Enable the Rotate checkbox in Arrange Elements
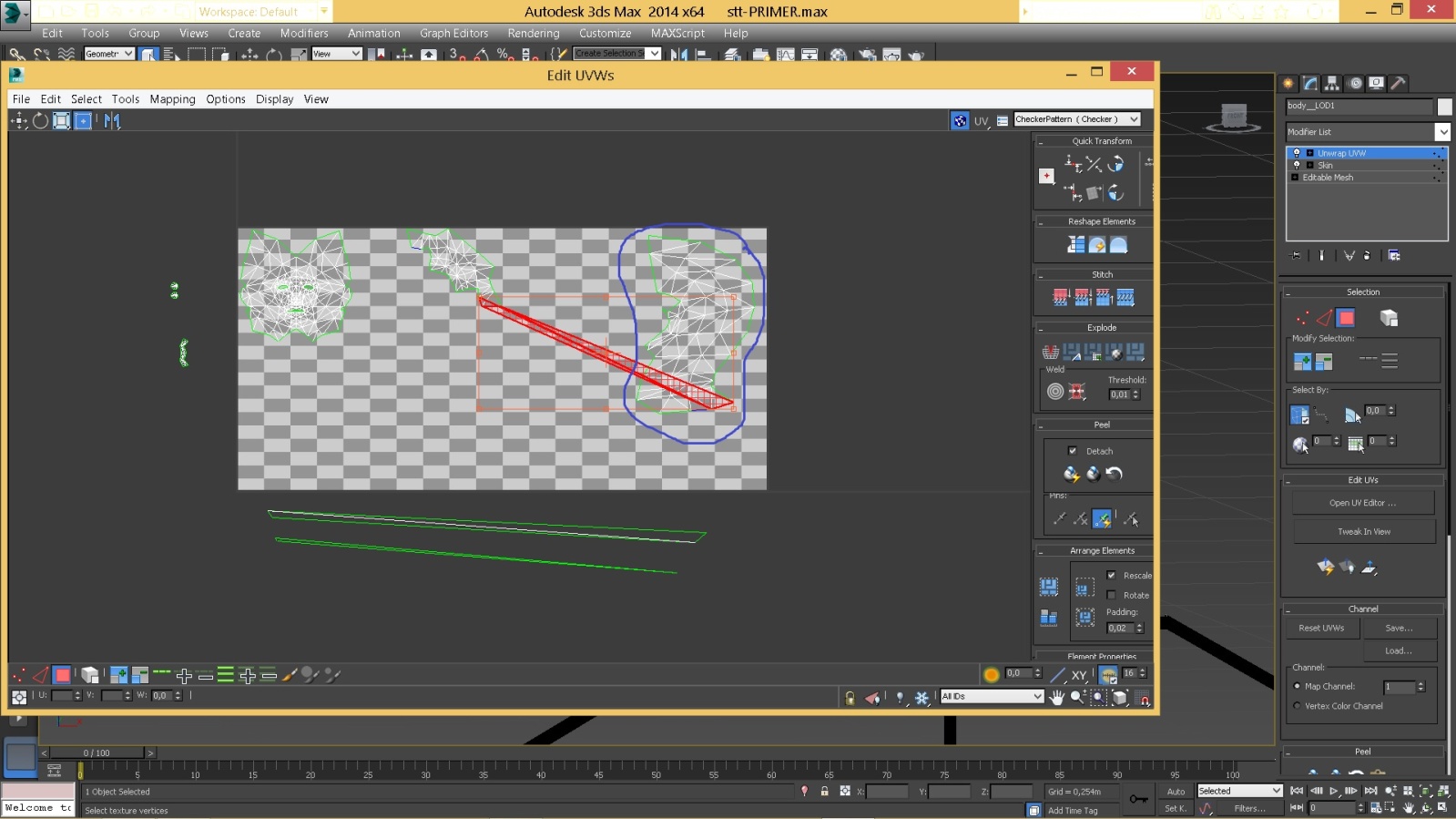The image size is (1456, 819). (1111, 595)
